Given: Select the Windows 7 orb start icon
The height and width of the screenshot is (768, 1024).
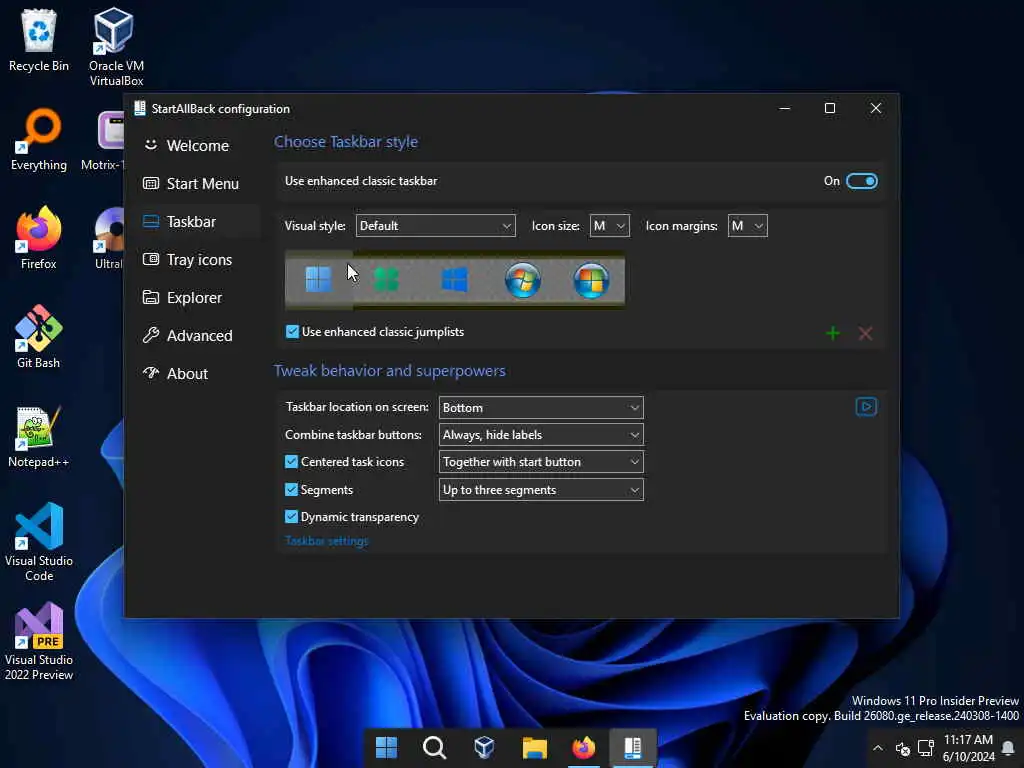Looking at the screenshot, I should click(x=522, y=280).
